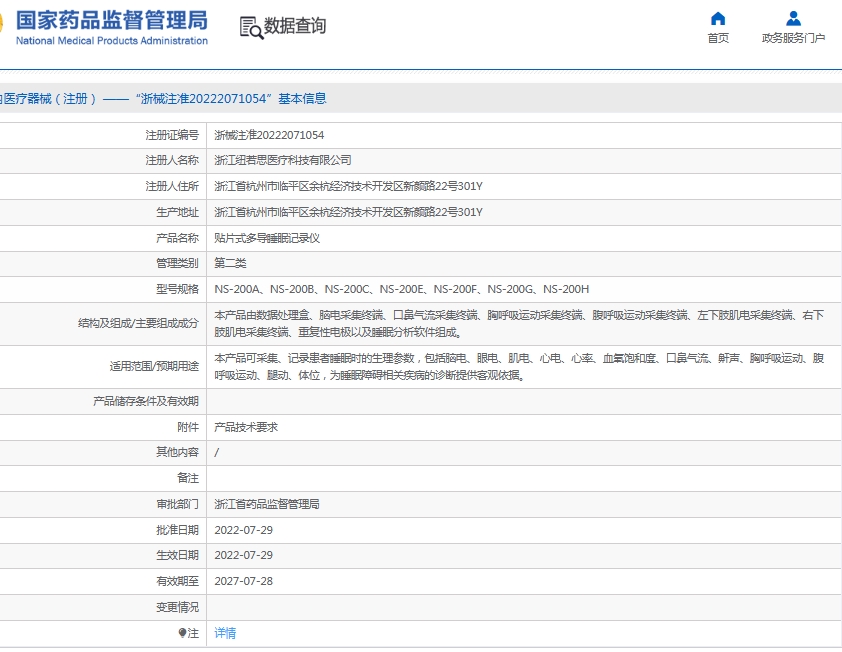This screenshot has height=652, width=842.
Task: Select product name 贴片式多导睡眠记录仪
Action: pyautogui.click(x=267, y=238)
